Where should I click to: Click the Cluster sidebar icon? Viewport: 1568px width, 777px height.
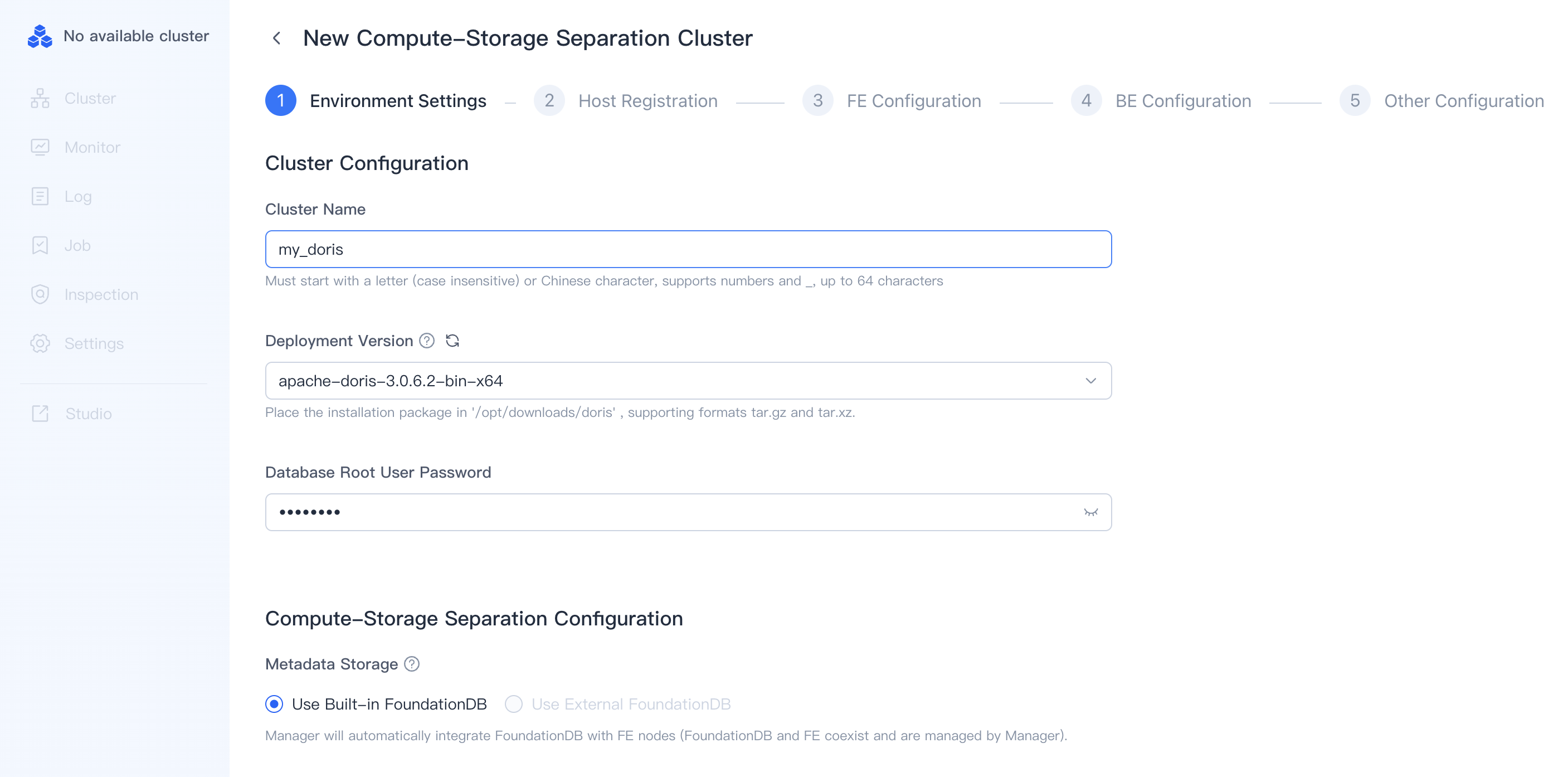point(40,98)
